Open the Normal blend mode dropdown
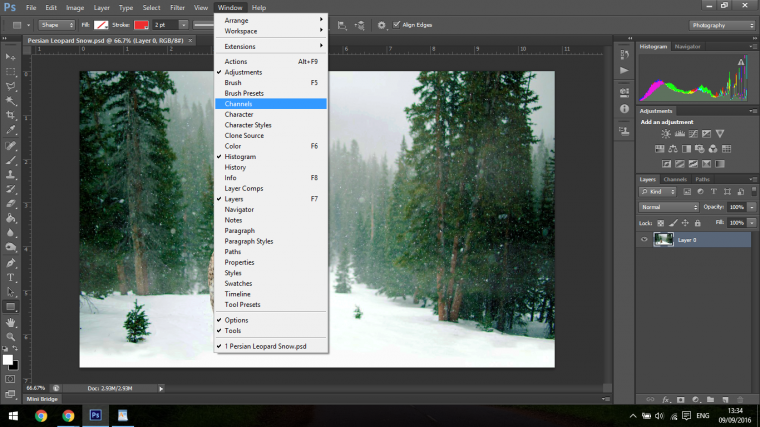The height and width of the screenshot is (427, 760). click(x=668, y=207)
